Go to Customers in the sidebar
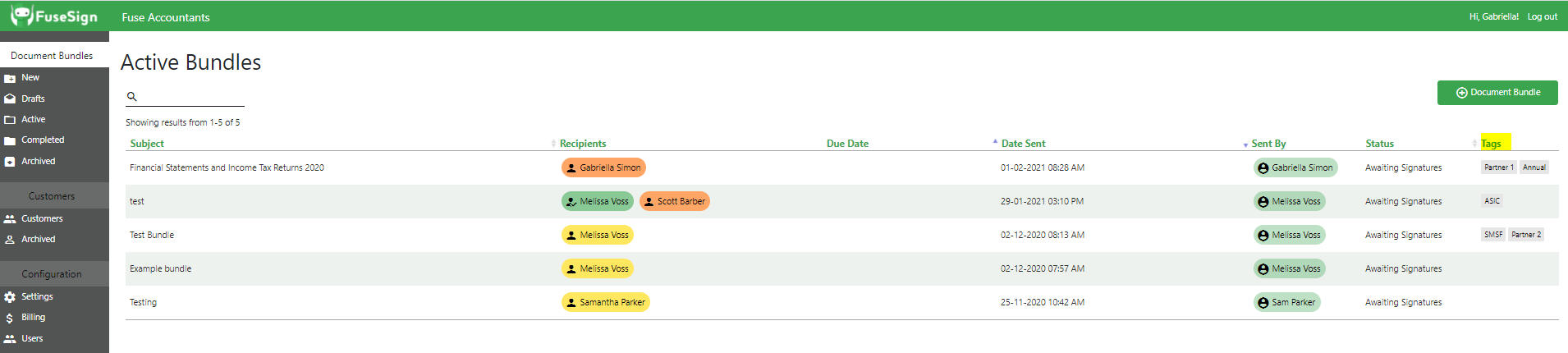The height and width of the screenshot is (353, 1568). [42, 219]
